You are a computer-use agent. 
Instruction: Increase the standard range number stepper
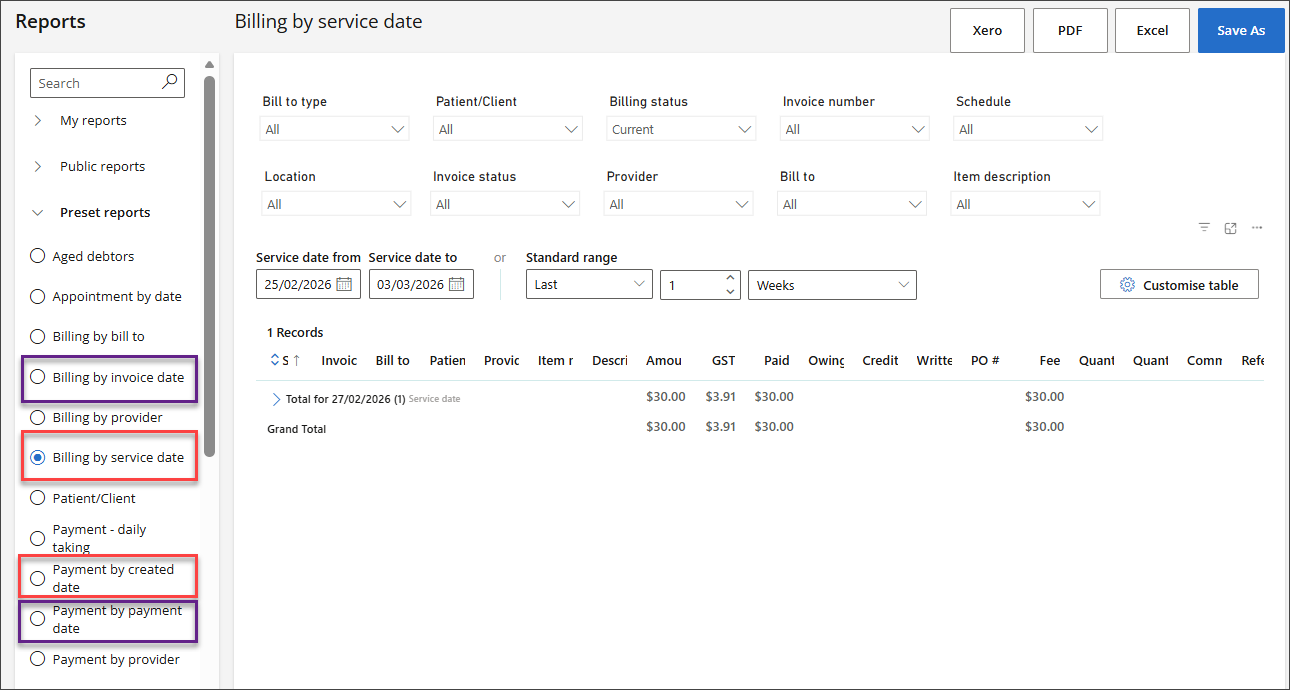[x=730, y=278]
